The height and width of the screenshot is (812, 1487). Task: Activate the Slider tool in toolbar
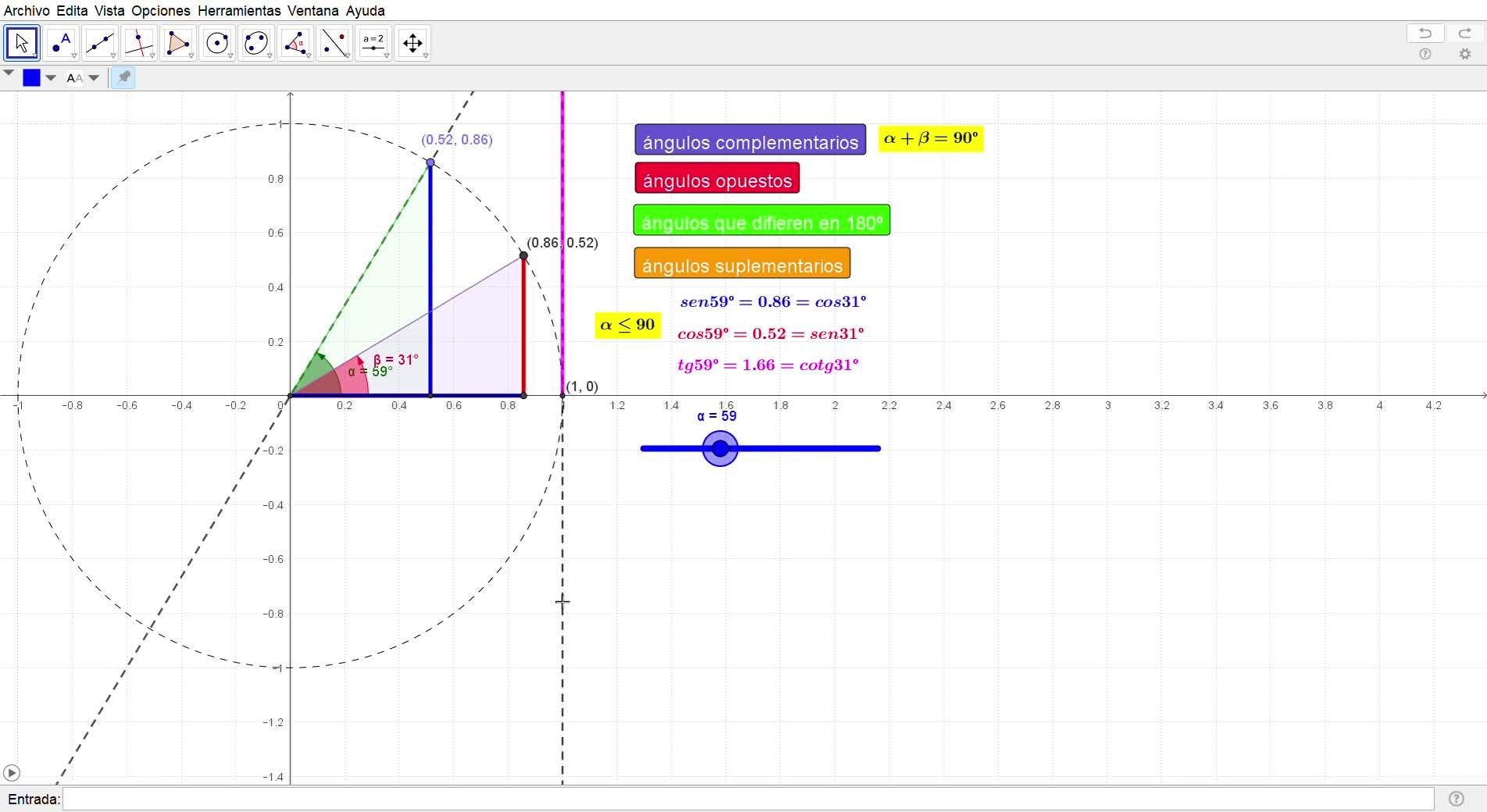click(373, 43)
